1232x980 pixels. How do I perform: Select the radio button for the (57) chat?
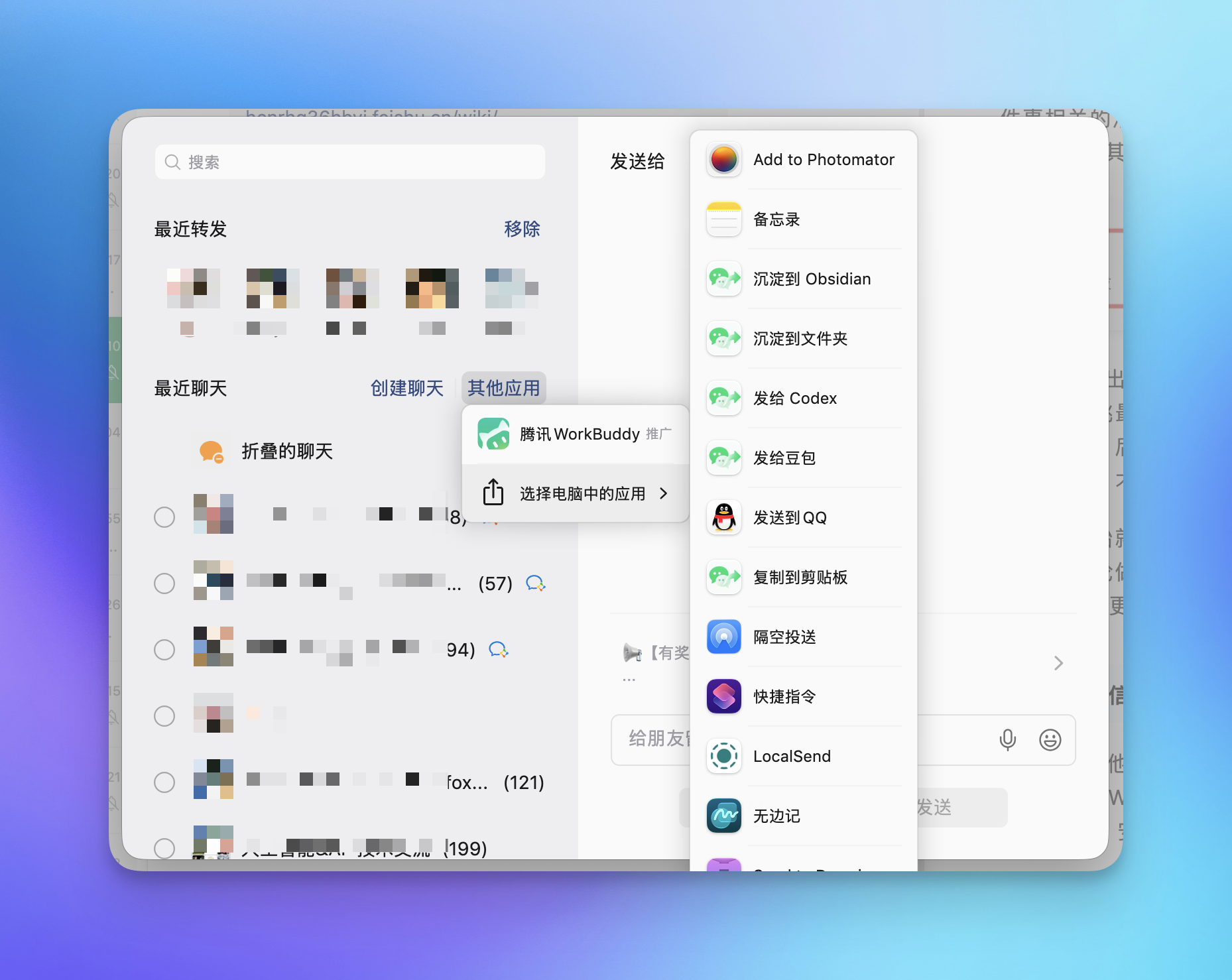click(164, 583)
